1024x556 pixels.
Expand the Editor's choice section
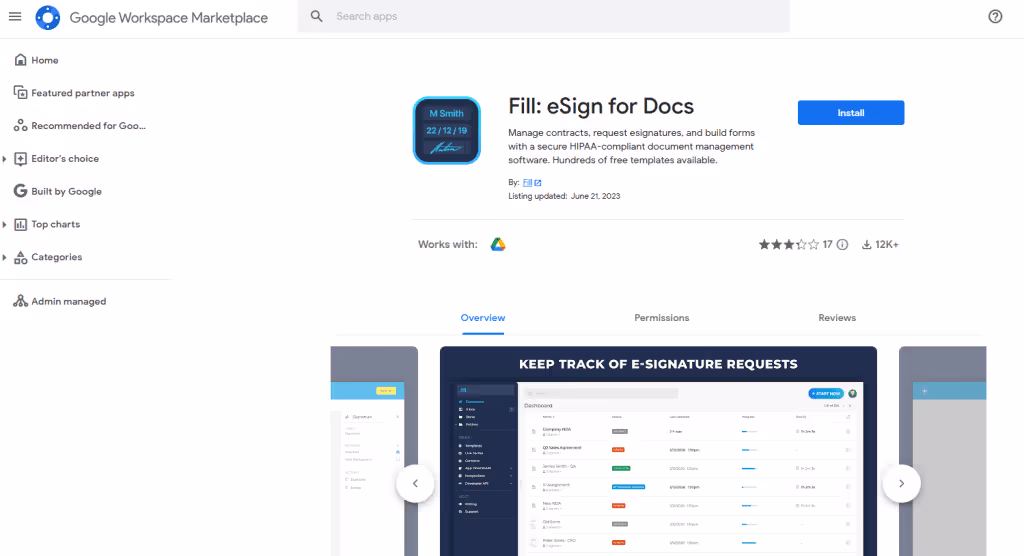coord(5,159)
